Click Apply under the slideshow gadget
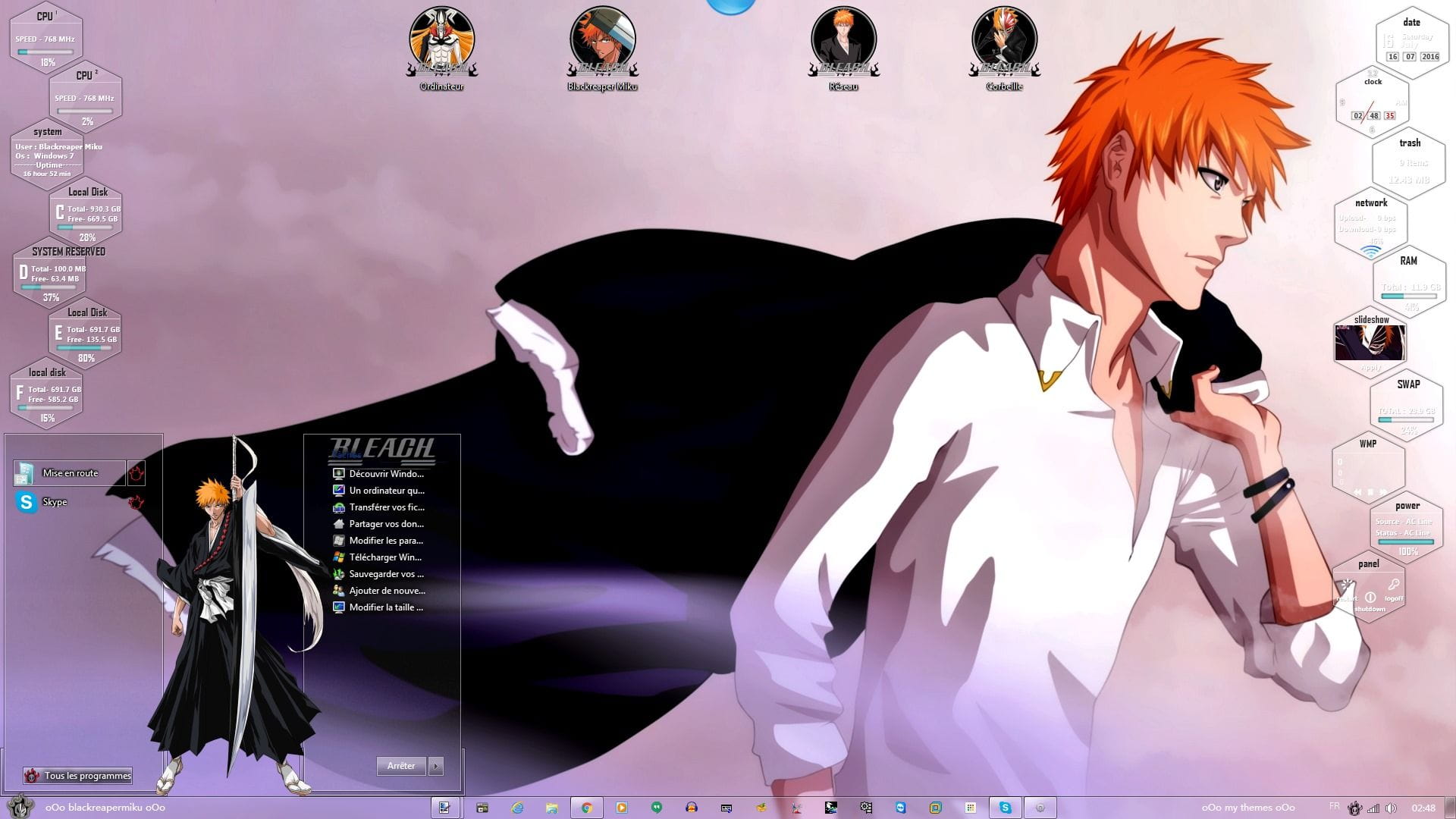The image size is (1456, 819). pyautogui.click(x=1370, y=368)
